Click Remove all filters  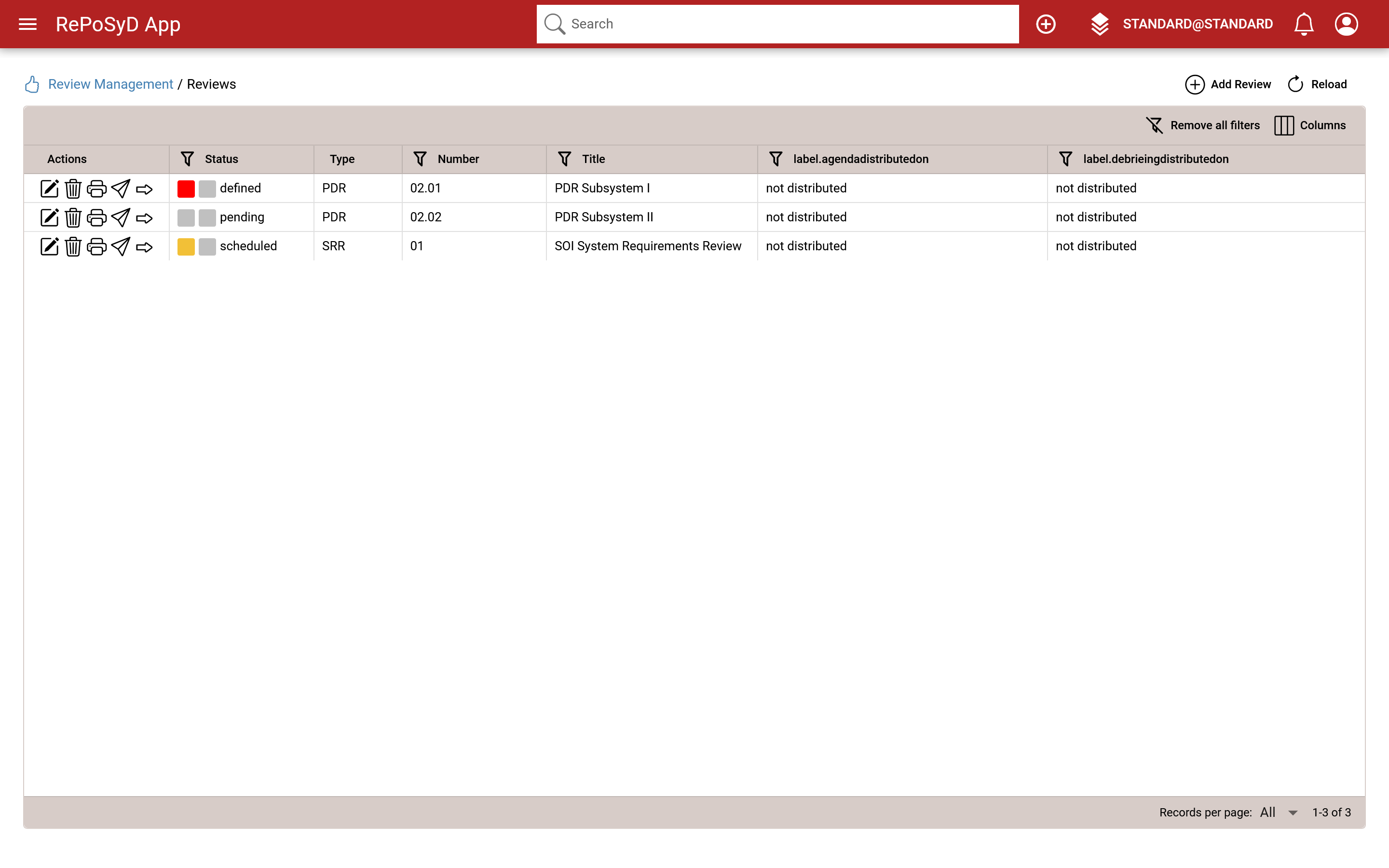tap(1203, 125)
